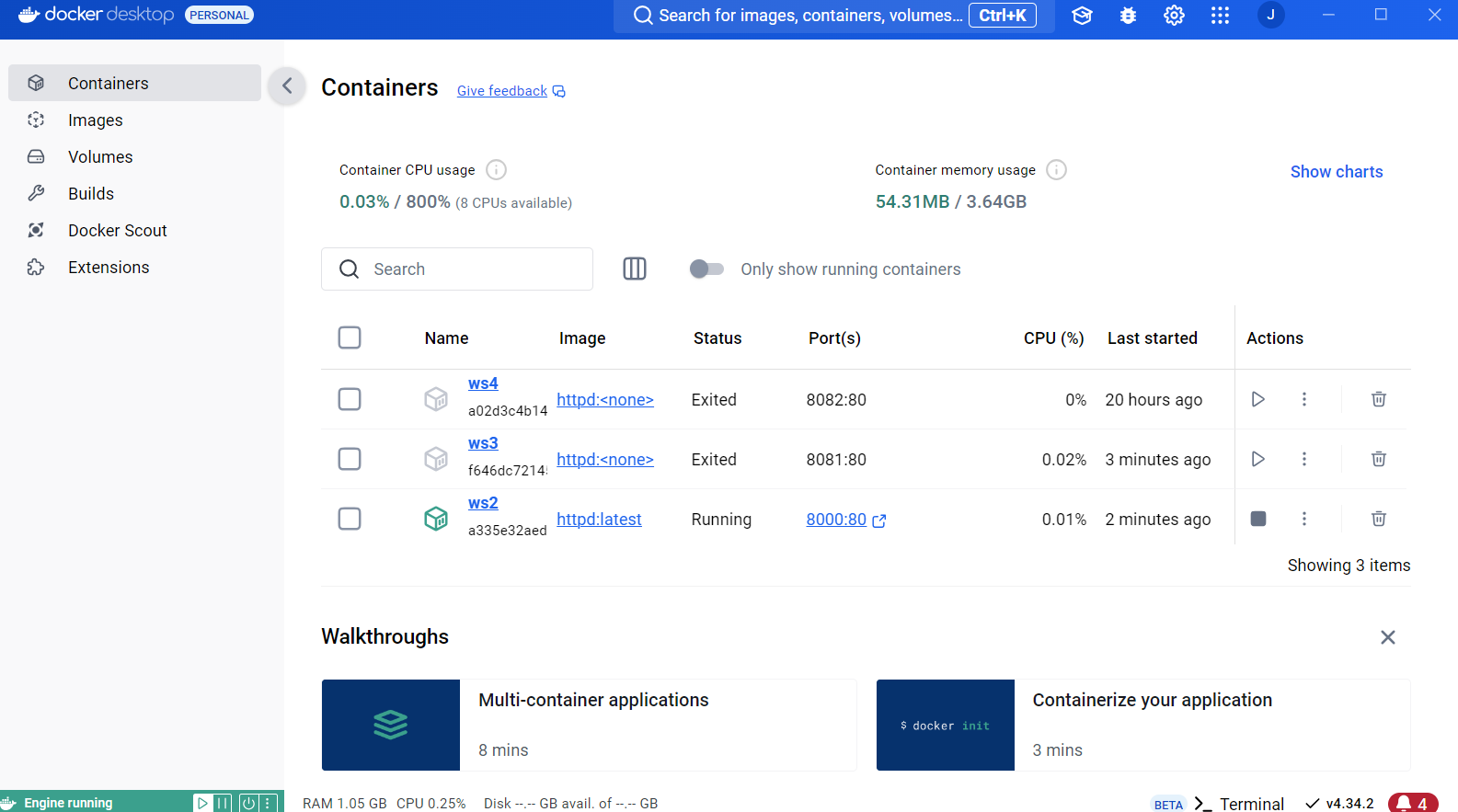The image size is (1458, 812).
Task: Open more actions menu for ws4
Action: pos(1303,399)
